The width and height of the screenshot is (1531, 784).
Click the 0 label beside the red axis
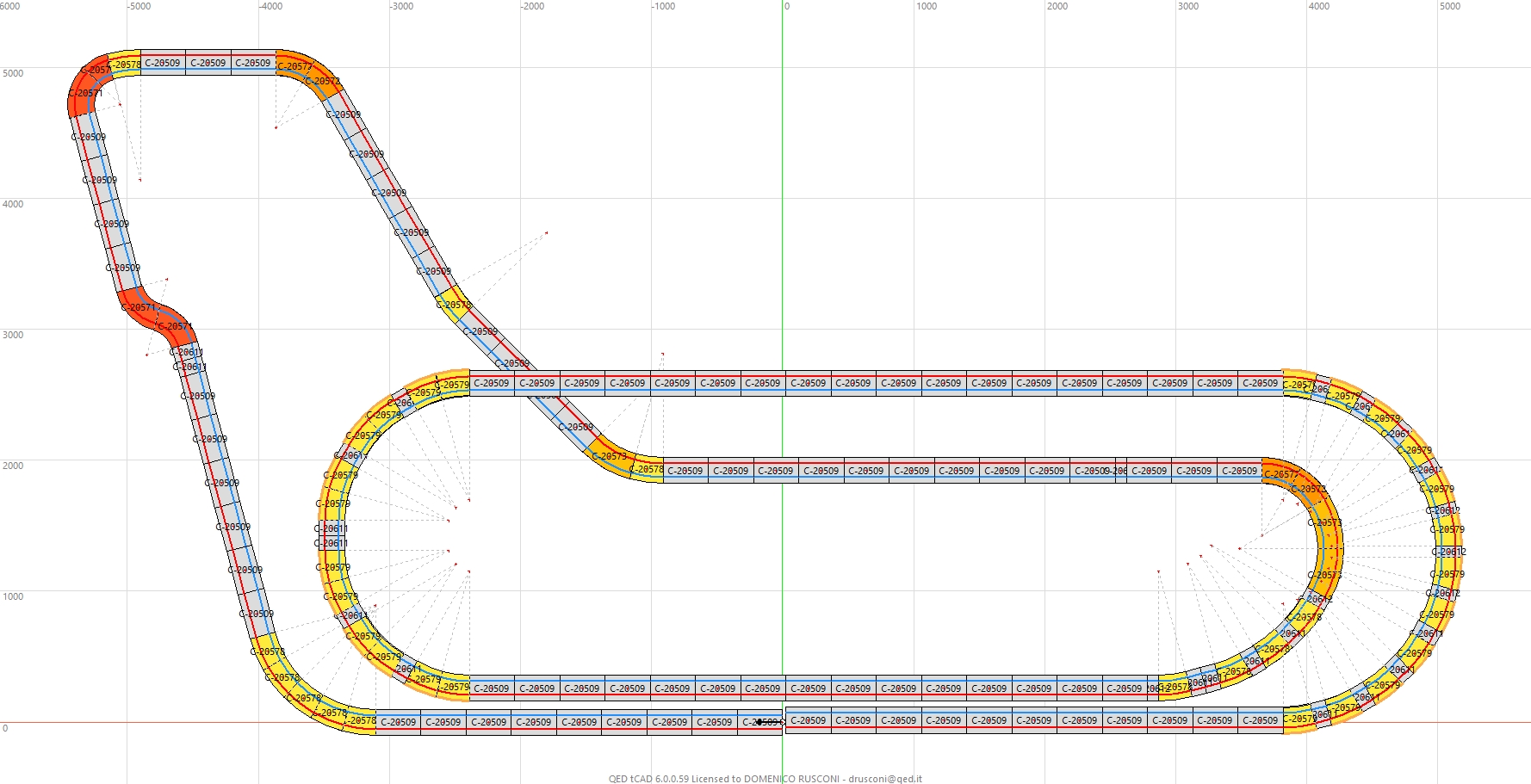click(x=5, y=728)
